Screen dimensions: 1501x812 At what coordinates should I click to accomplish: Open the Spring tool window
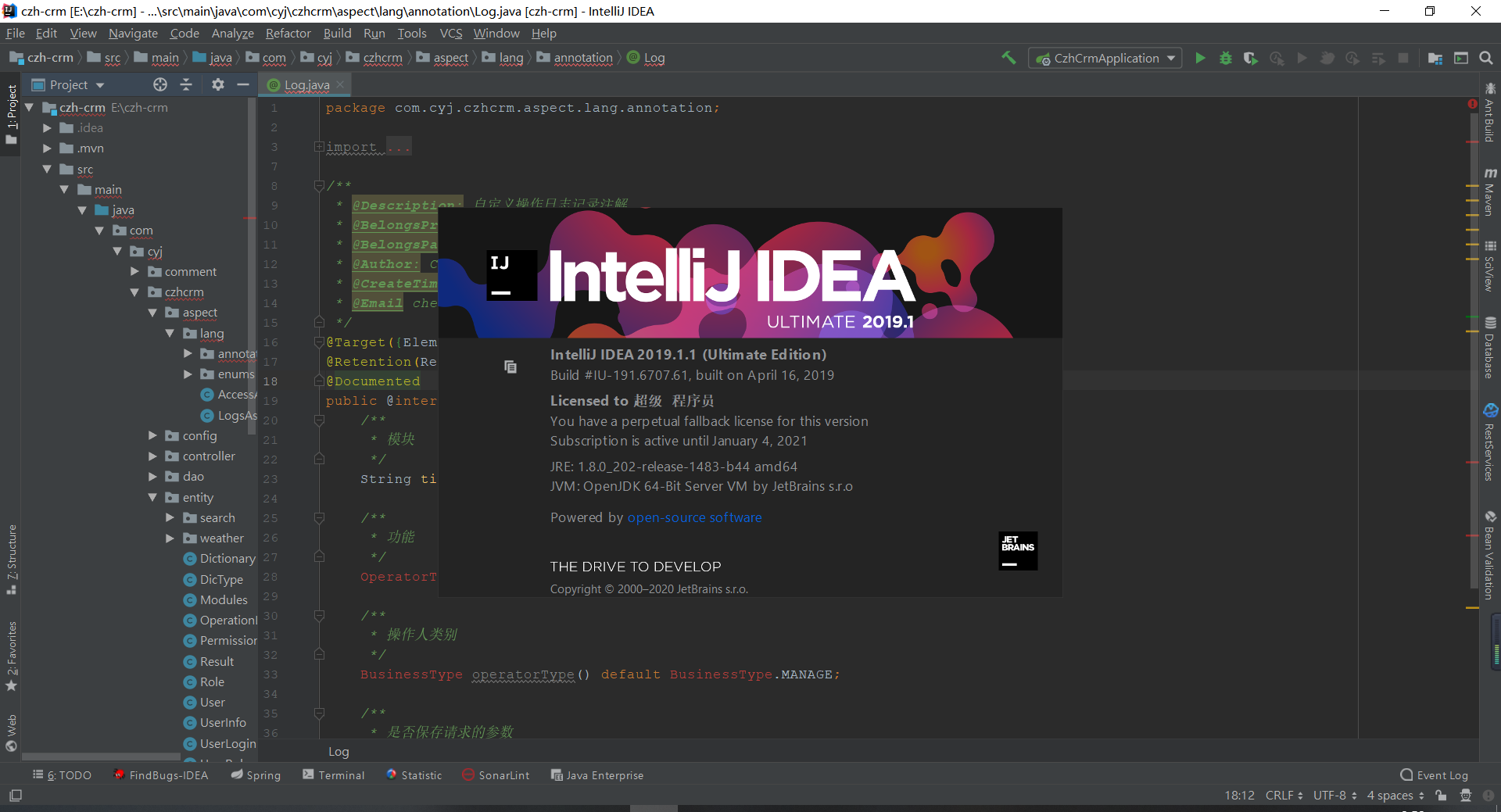[256, 775]
